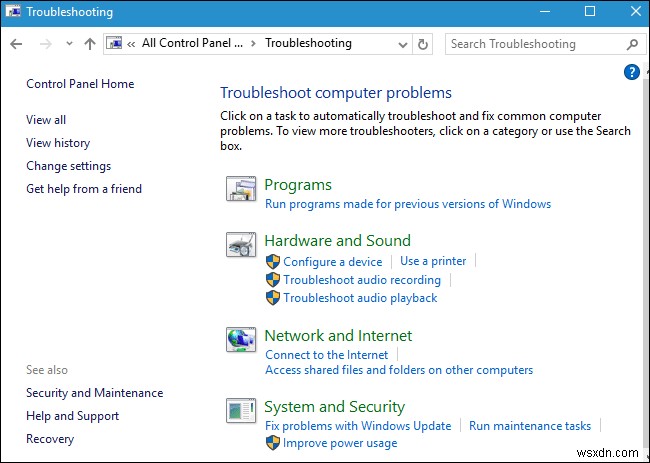Choose Get help from a friend
This screenshot has width=650, height=463.
[x=84, y=189]
